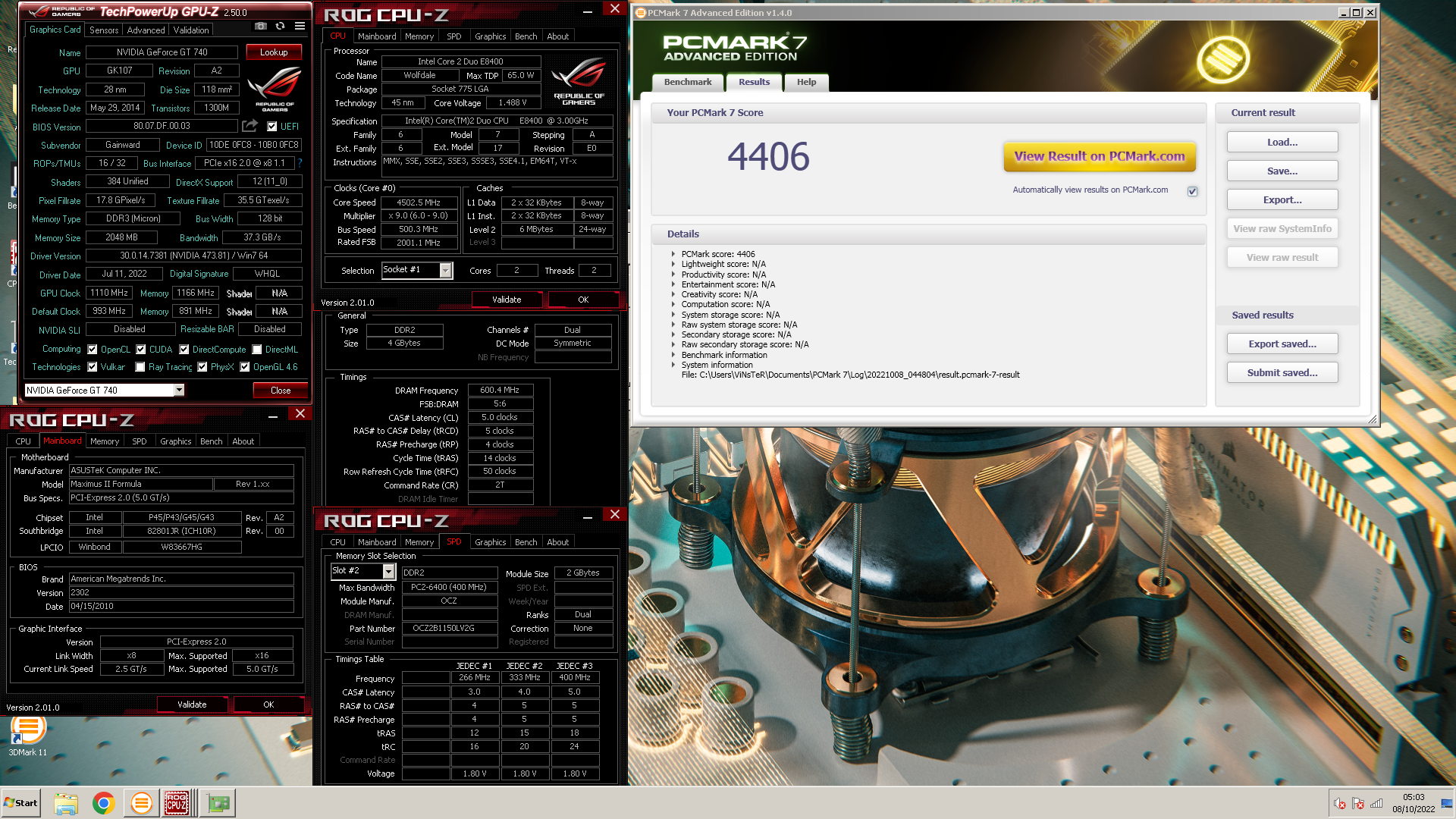Click Save... button in PCMark
This screenshot has height=819, width=1456.
tap(1282, 171)
